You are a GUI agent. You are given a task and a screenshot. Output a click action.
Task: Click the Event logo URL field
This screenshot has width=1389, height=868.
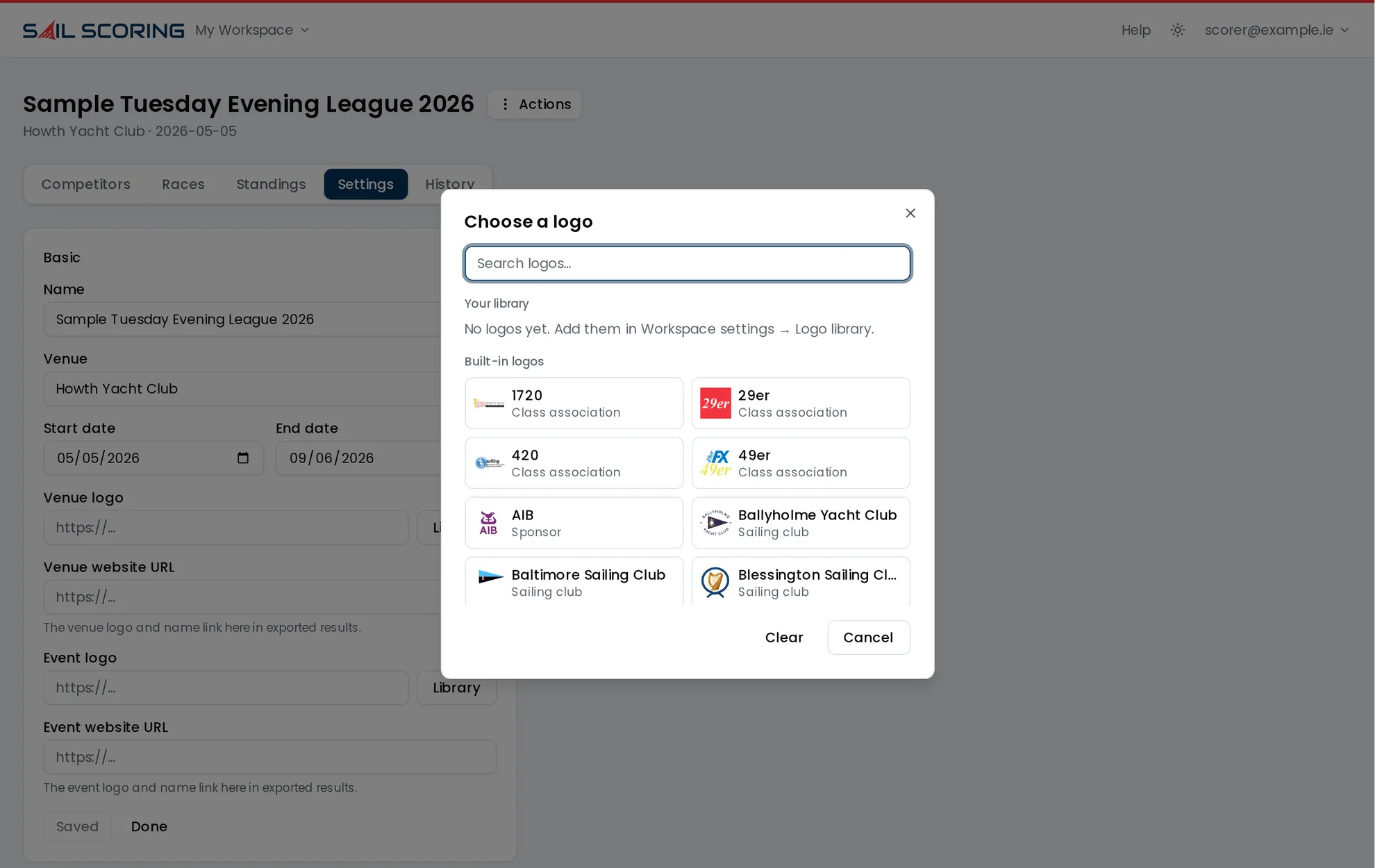click(226, 687)
